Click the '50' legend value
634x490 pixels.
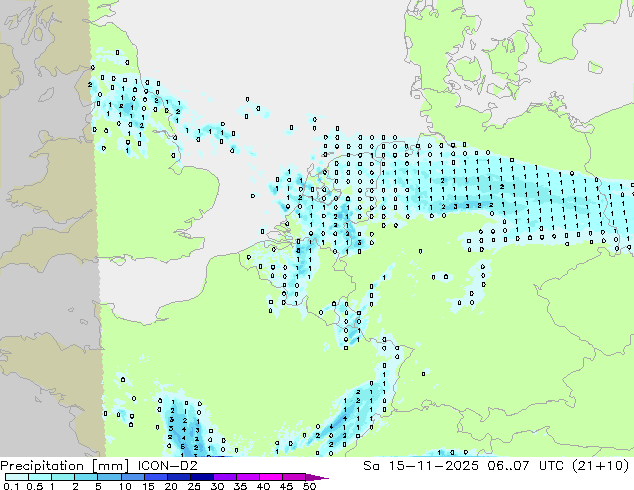(x=309, y=486)
